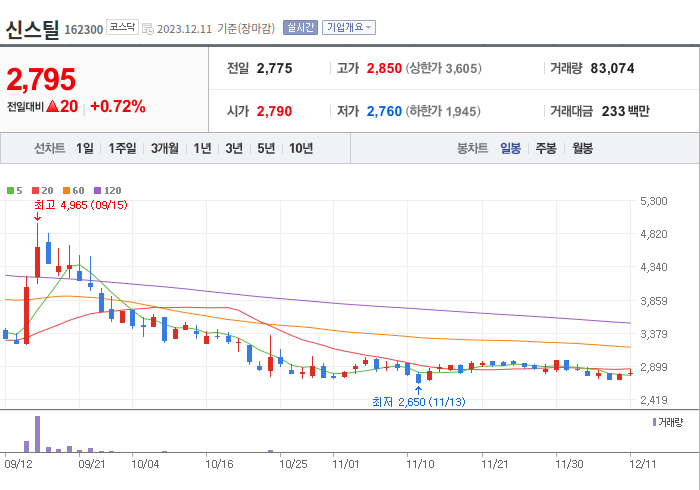Switch to the 주봉 weekly candle chart

(546, 148)
